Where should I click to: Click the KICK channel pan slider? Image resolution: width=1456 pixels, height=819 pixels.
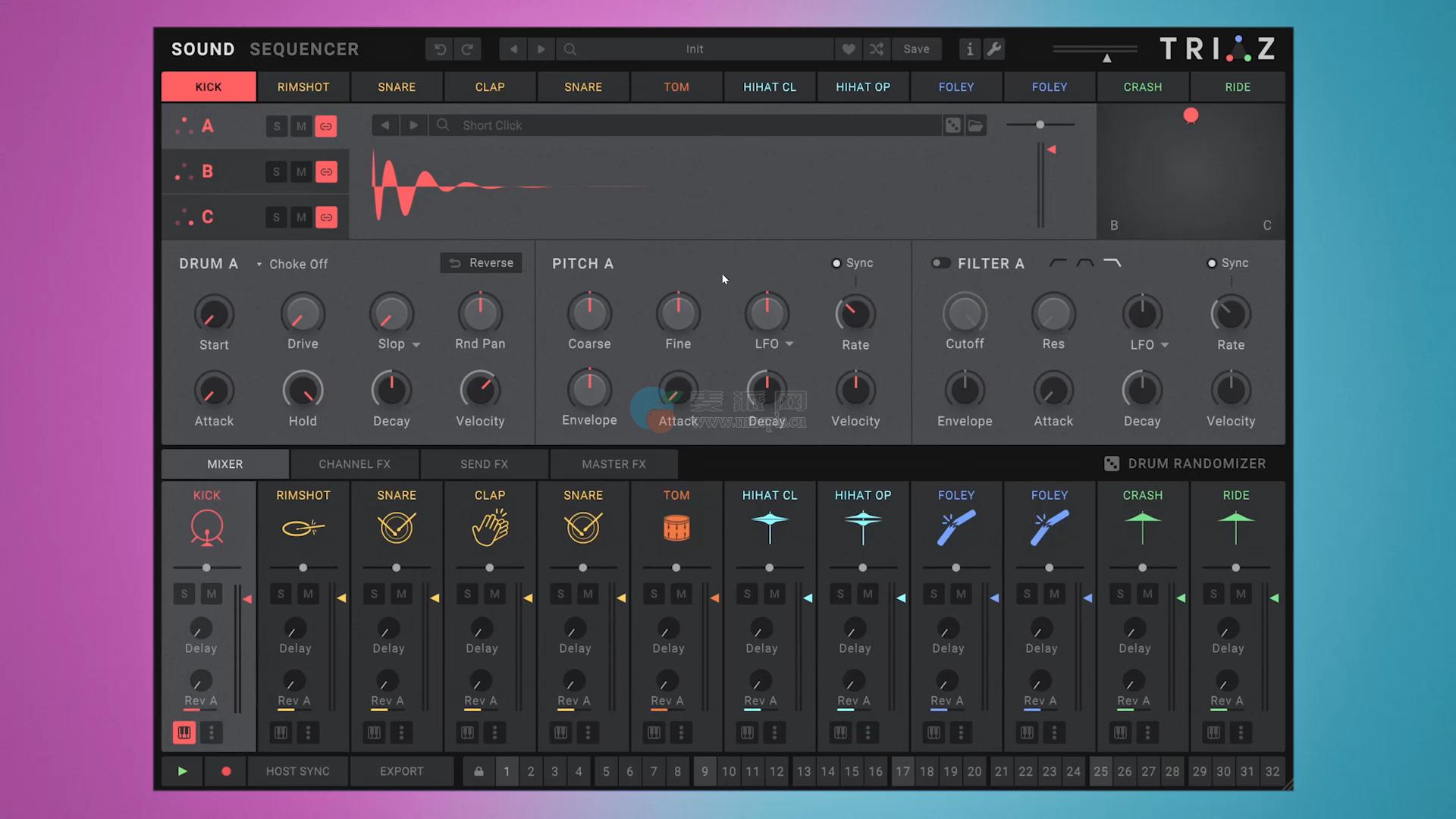point(206,567)
